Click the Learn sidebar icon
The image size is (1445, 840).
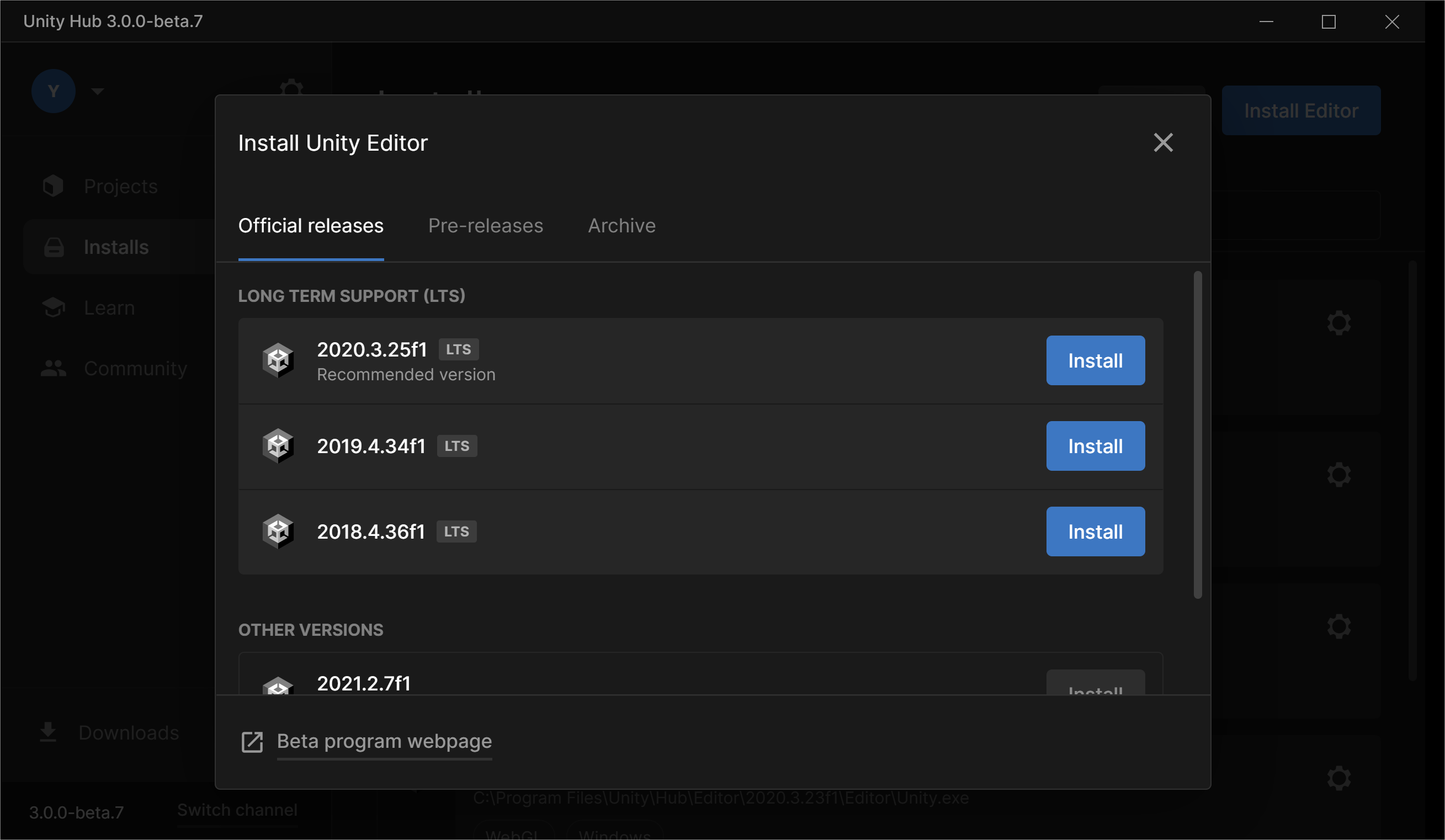tap(54, 307)
